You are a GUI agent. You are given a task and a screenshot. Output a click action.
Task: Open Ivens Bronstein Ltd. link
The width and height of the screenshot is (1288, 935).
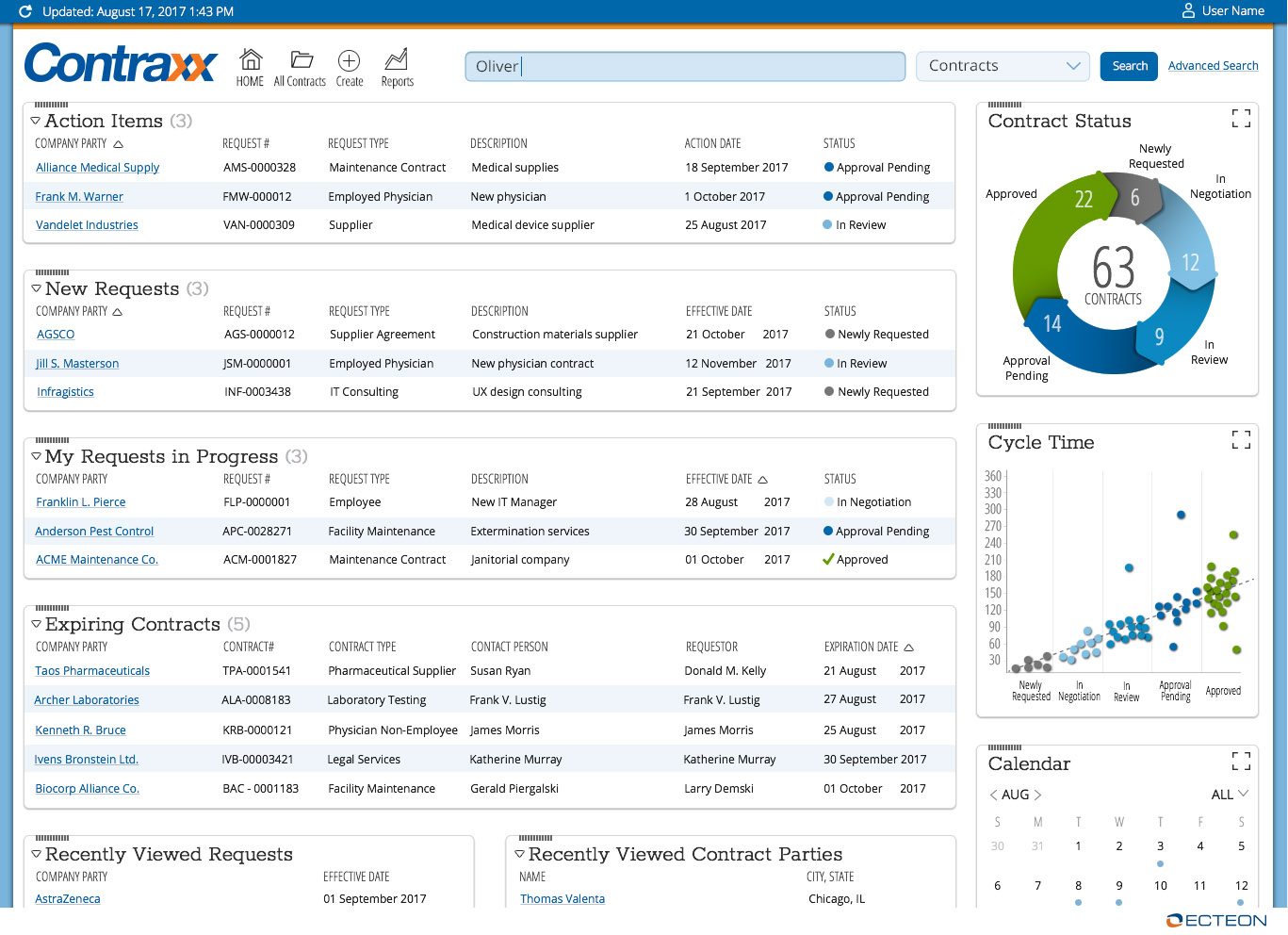[86, 760]
